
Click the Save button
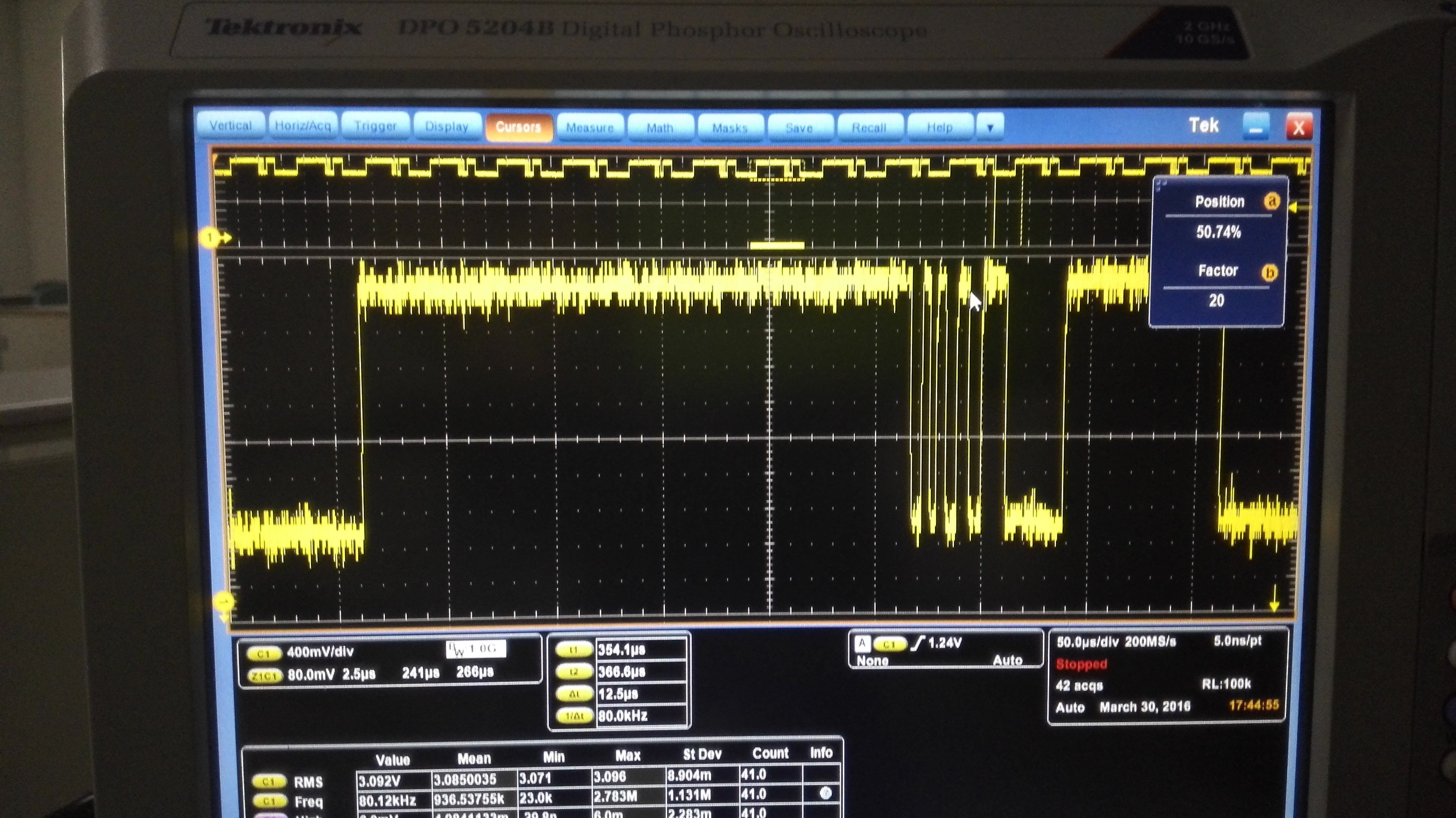(x=799, y=128)
